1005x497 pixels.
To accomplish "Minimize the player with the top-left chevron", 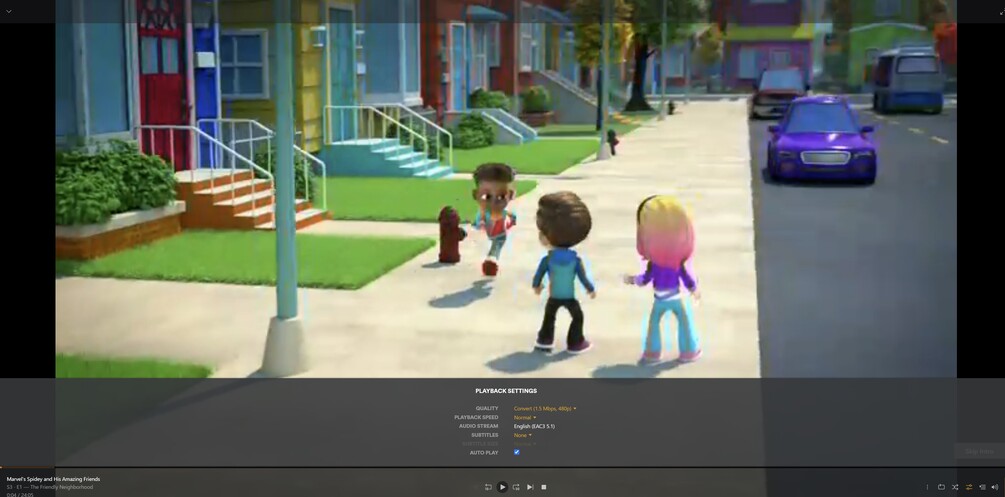I will [8, 12].
